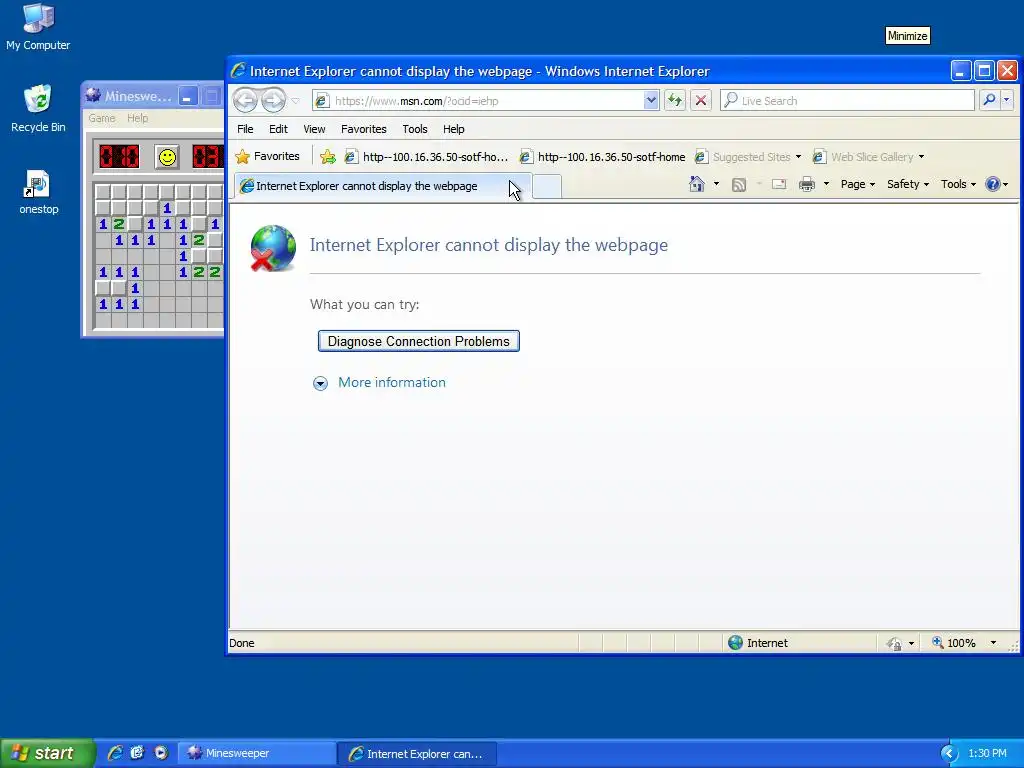Run search with the magnifier button
Viewport: 1024px width, 768px height.
point(989,100)
